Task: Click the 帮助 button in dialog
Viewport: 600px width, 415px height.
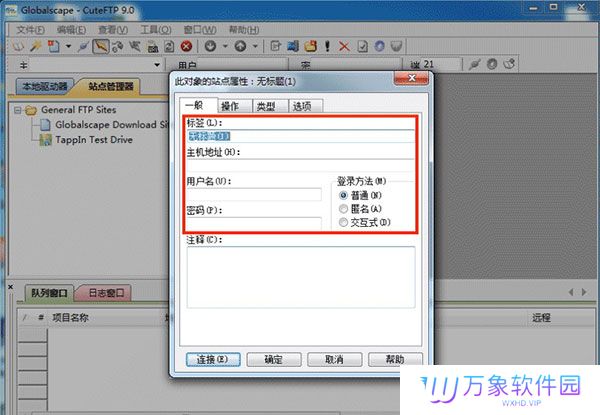Action: pyautogui.click(x=395, y=360)
